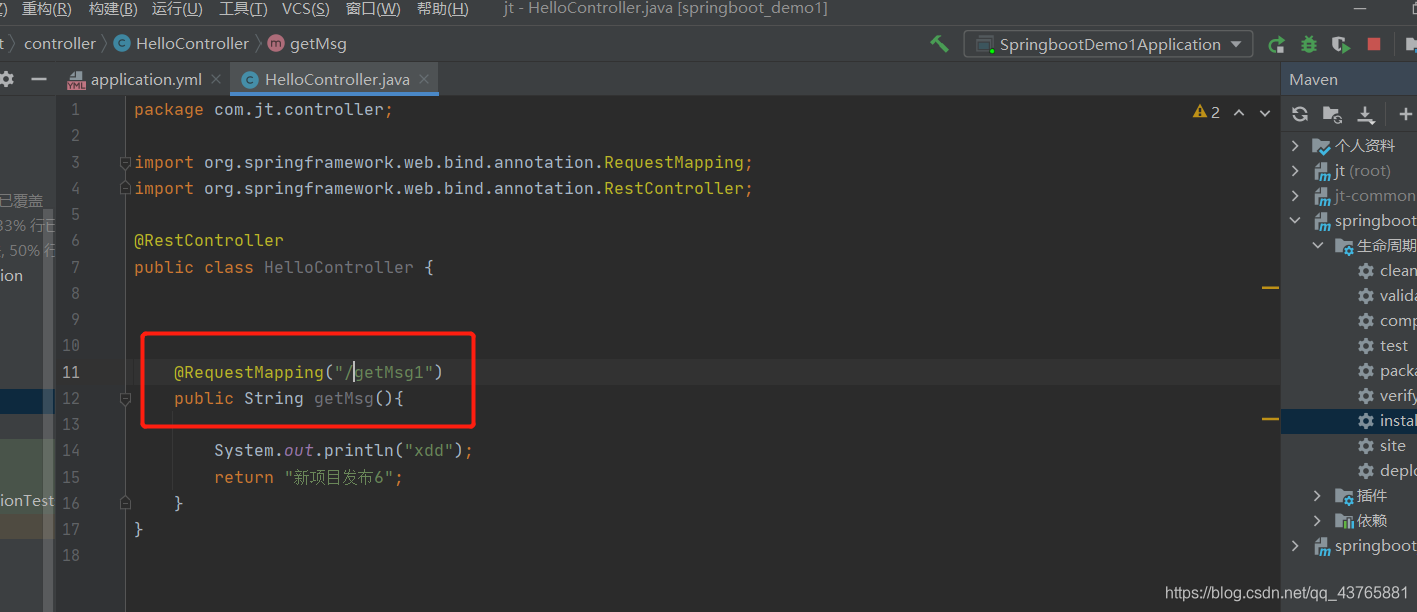Jump to previous highlighted problem arrow
Screen dimensions: 1417x612
coord(1239,112)
